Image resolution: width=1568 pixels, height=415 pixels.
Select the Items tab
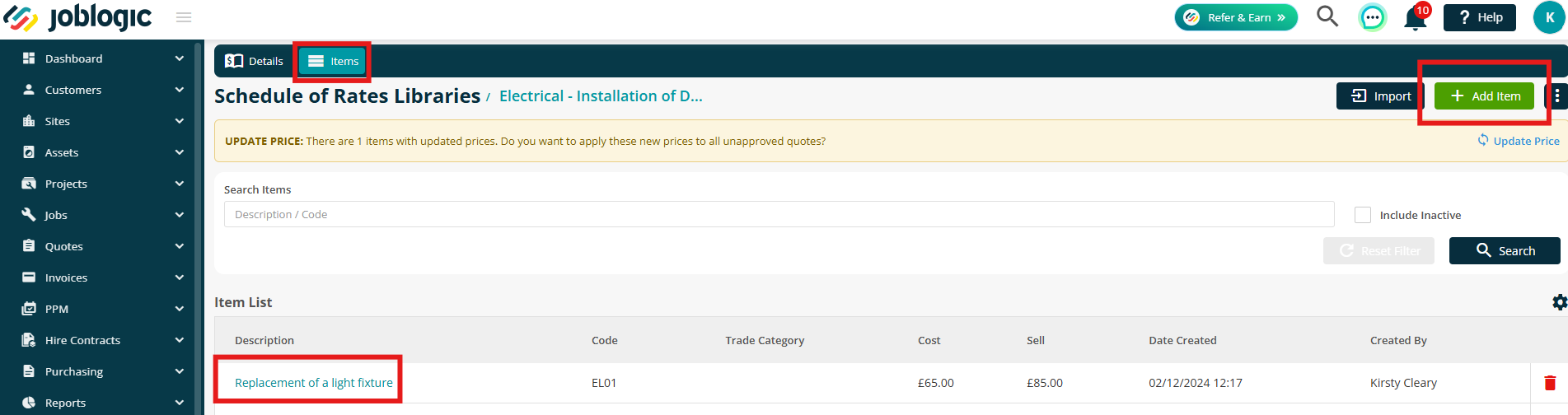click(x=333, y=61)
